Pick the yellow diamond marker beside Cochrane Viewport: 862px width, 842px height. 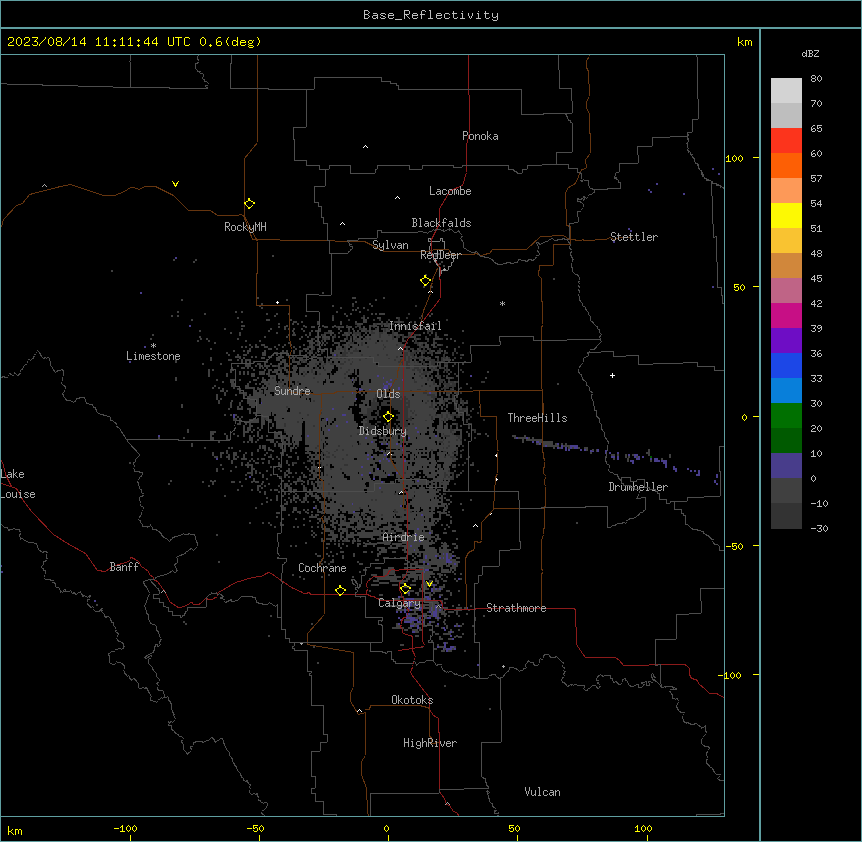click(x=340, y=590)
